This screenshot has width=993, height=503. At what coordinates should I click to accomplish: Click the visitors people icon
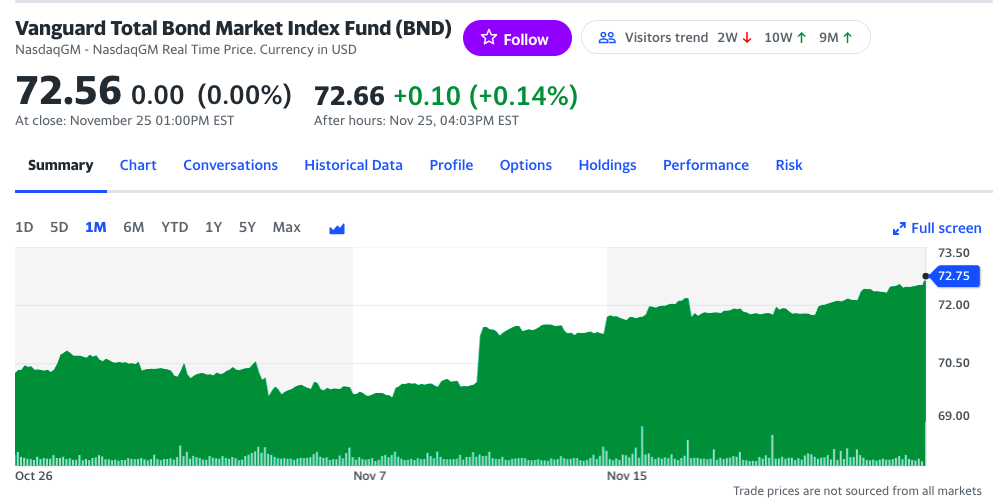607,38
